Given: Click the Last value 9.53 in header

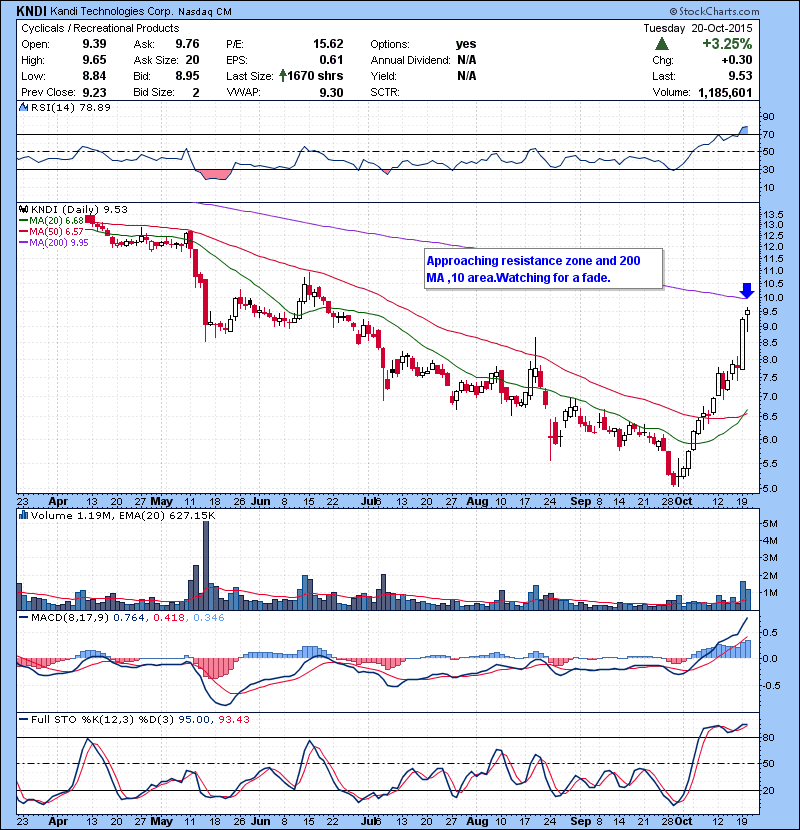Looking at the screenshot, I should click(740, 76).
